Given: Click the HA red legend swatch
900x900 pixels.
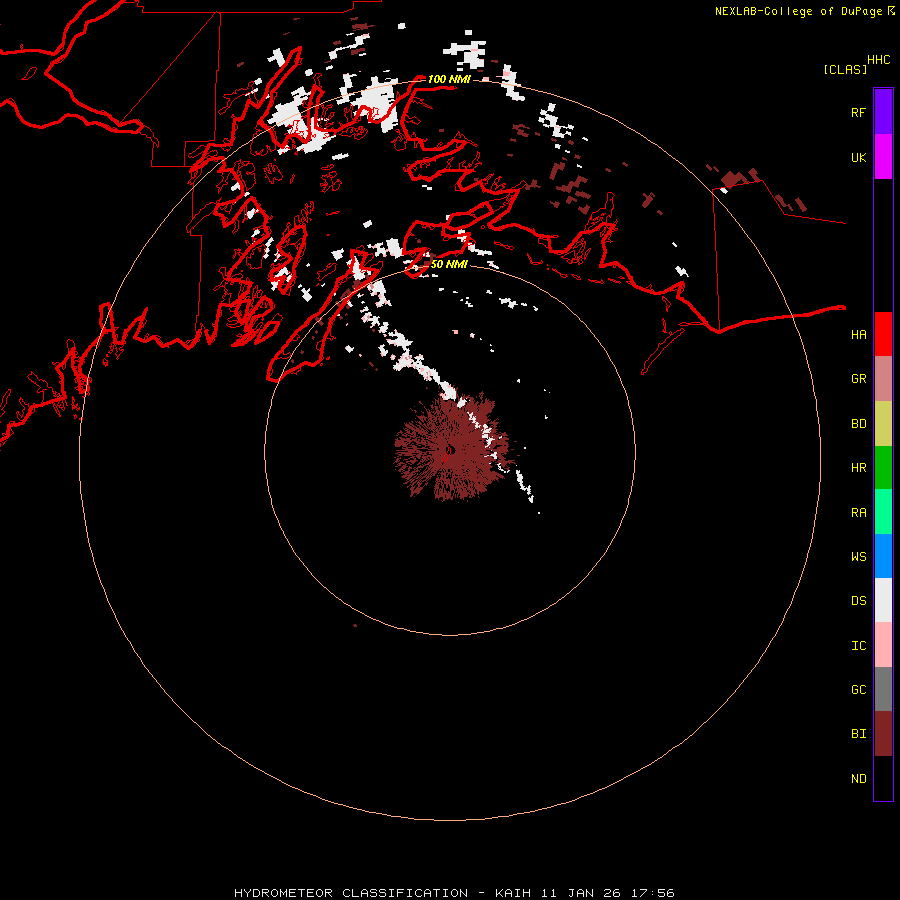Looking at the screenshot, I should [x=883, y=334].
